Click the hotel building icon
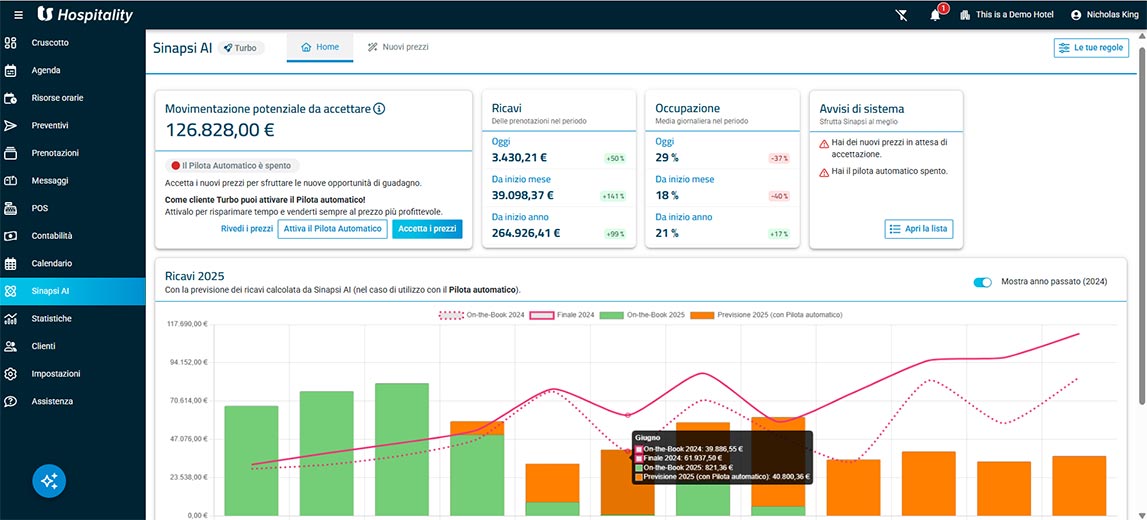The image size is (1147, 520). point(965,15)
